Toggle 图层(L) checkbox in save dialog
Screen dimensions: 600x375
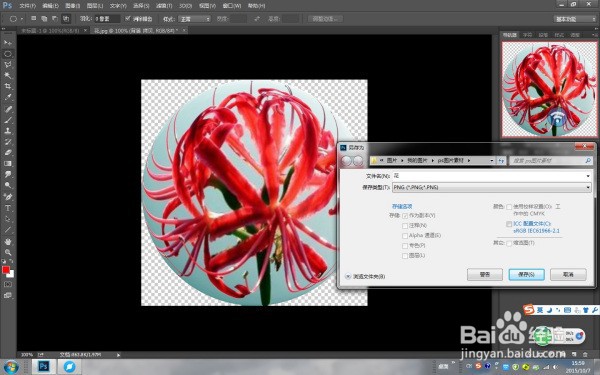(x=405, y=256)
